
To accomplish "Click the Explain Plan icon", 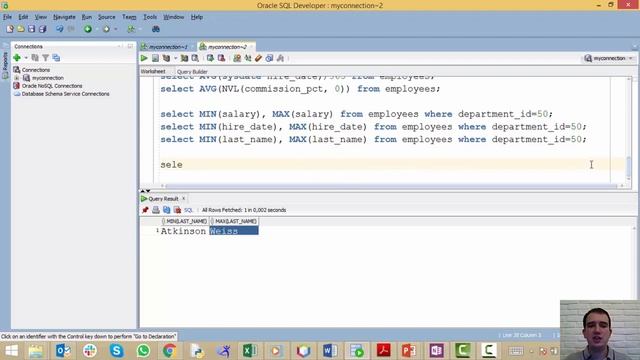I will click(x=166, y=58).
